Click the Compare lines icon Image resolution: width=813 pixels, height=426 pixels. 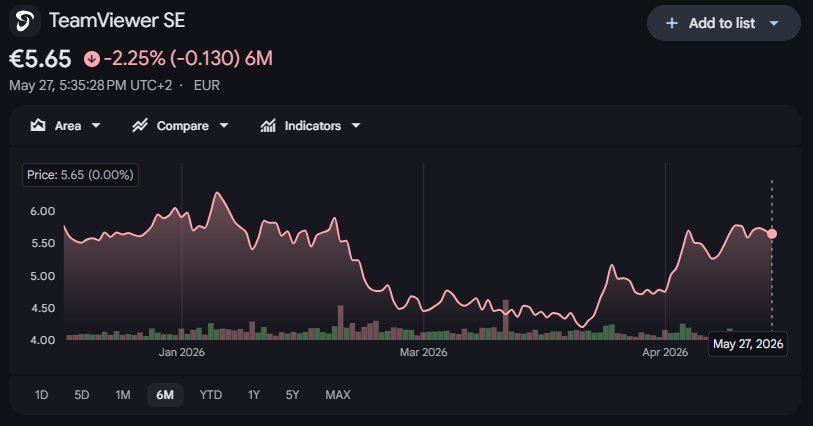[x=139, y=125]
